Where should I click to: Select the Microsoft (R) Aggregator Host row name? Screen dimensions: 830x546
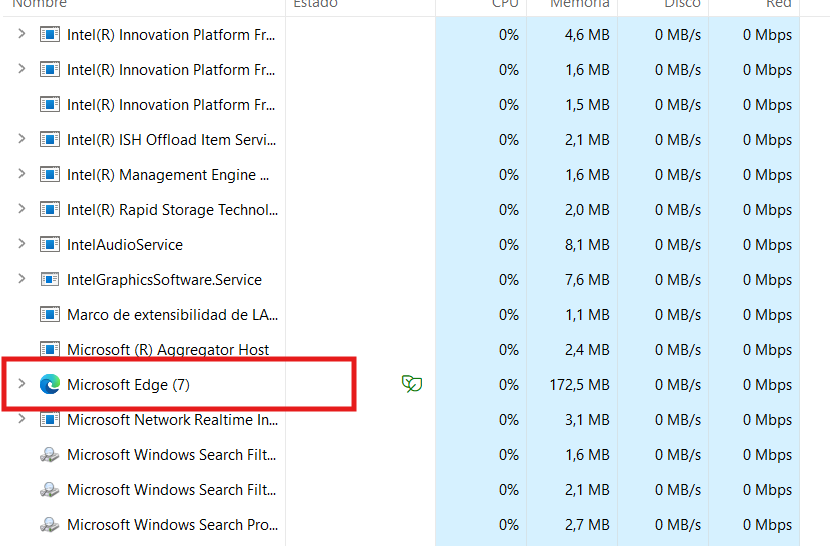[168, 350]
